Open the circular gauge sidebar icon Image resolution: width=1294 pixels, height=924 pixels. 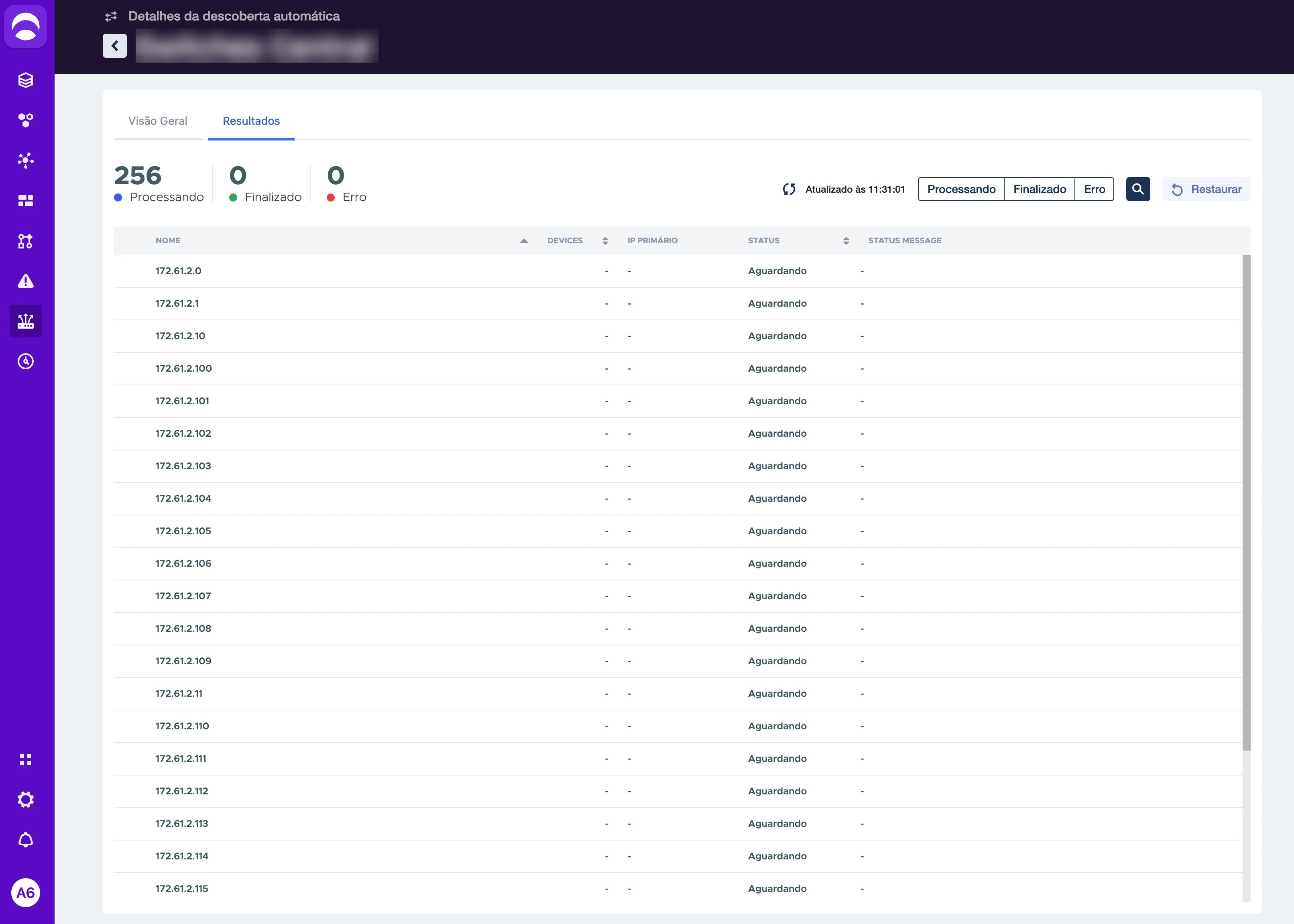tap(26, 361)
